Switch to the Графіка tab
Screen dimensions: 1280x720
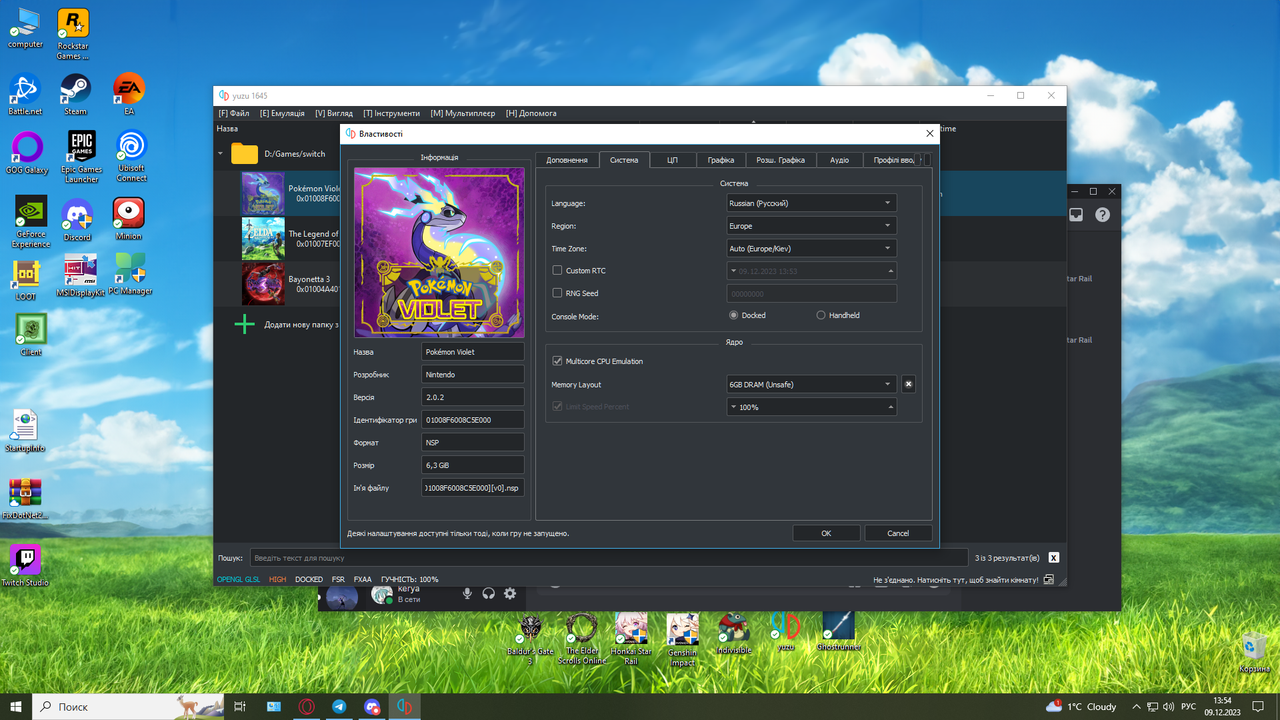click(x=720, y=160)
